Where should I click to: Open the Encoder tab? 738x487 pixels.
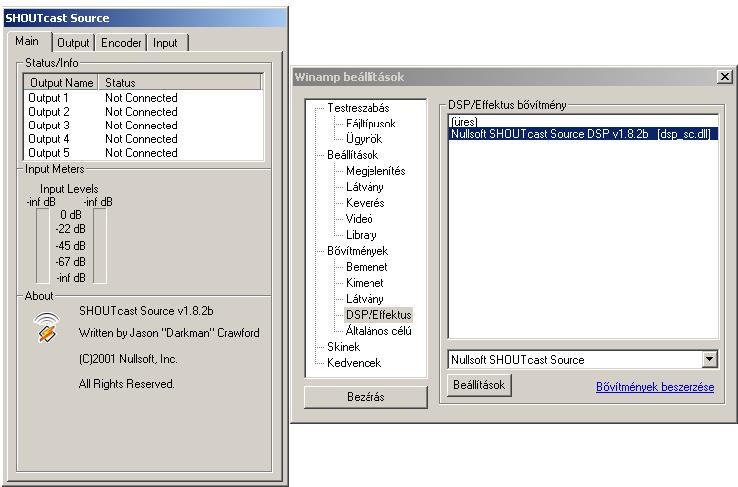point(121,43)
